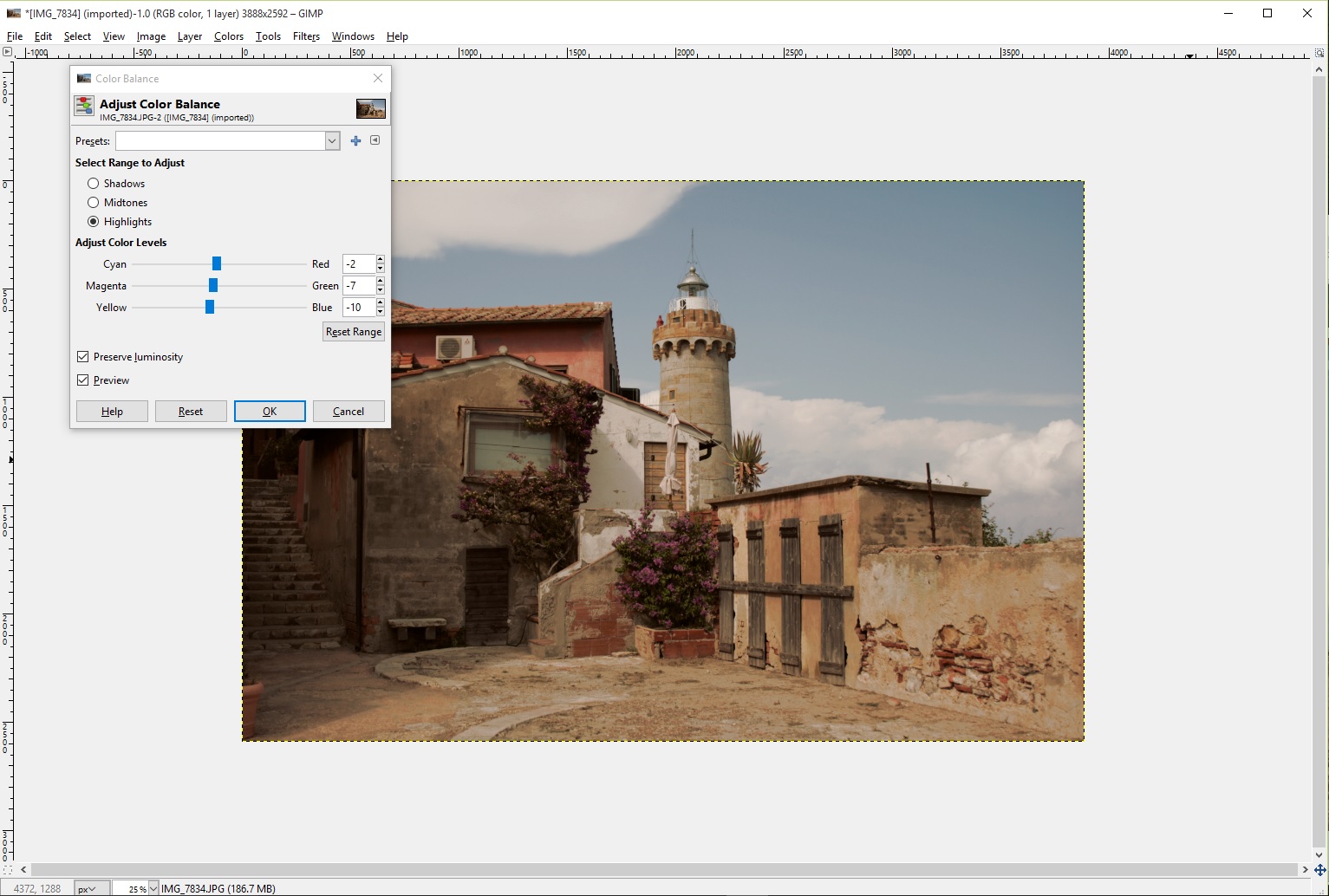Click the horizontal scrollbar at canvas bottom
Image resolution: width=1329 pixels, height=896 pixels.
[664, 869]
